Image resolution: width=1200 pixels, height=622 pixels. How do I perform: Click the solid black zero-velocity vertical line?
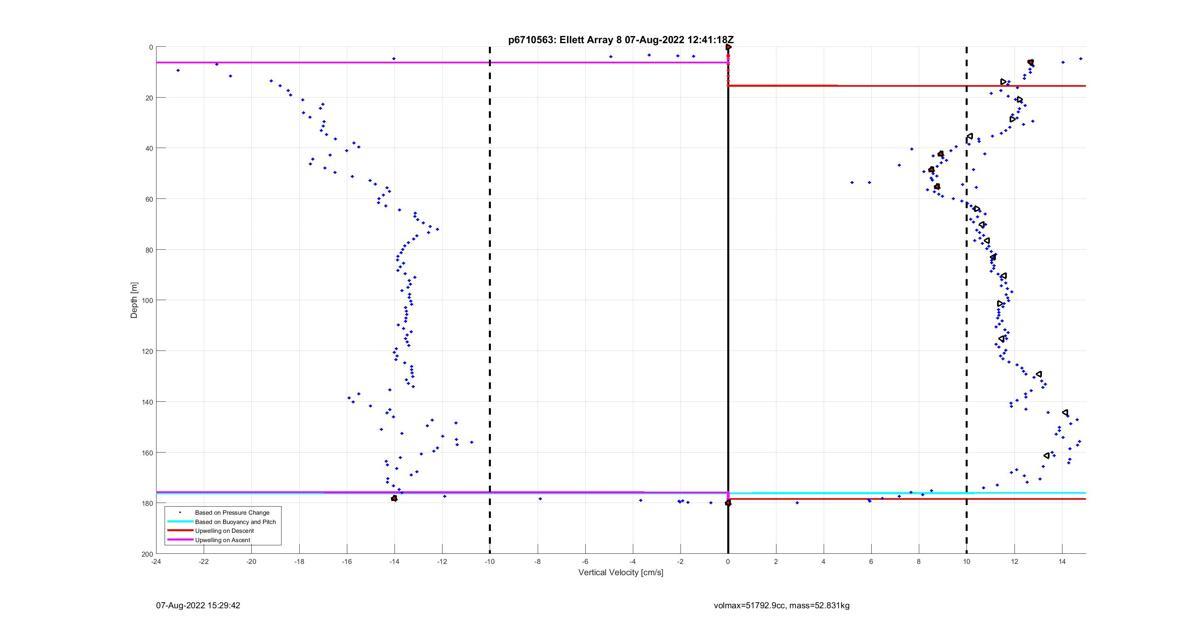(x=728, y=300)
